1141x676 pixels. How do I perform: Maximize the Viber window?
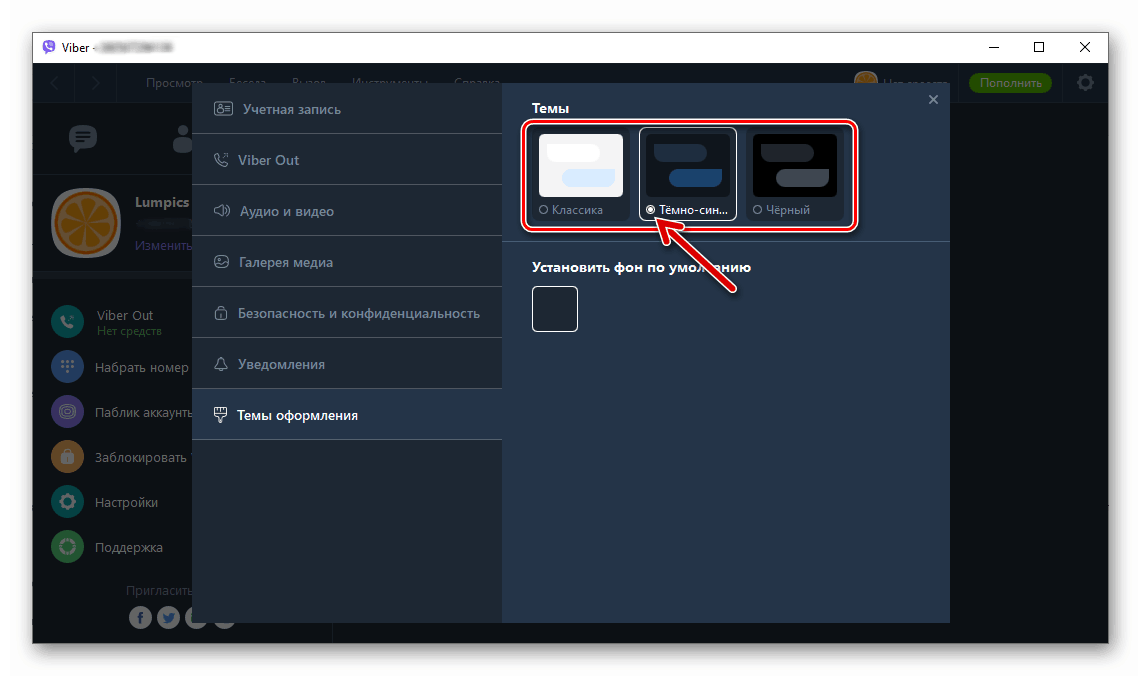[x=1039, y=47]
